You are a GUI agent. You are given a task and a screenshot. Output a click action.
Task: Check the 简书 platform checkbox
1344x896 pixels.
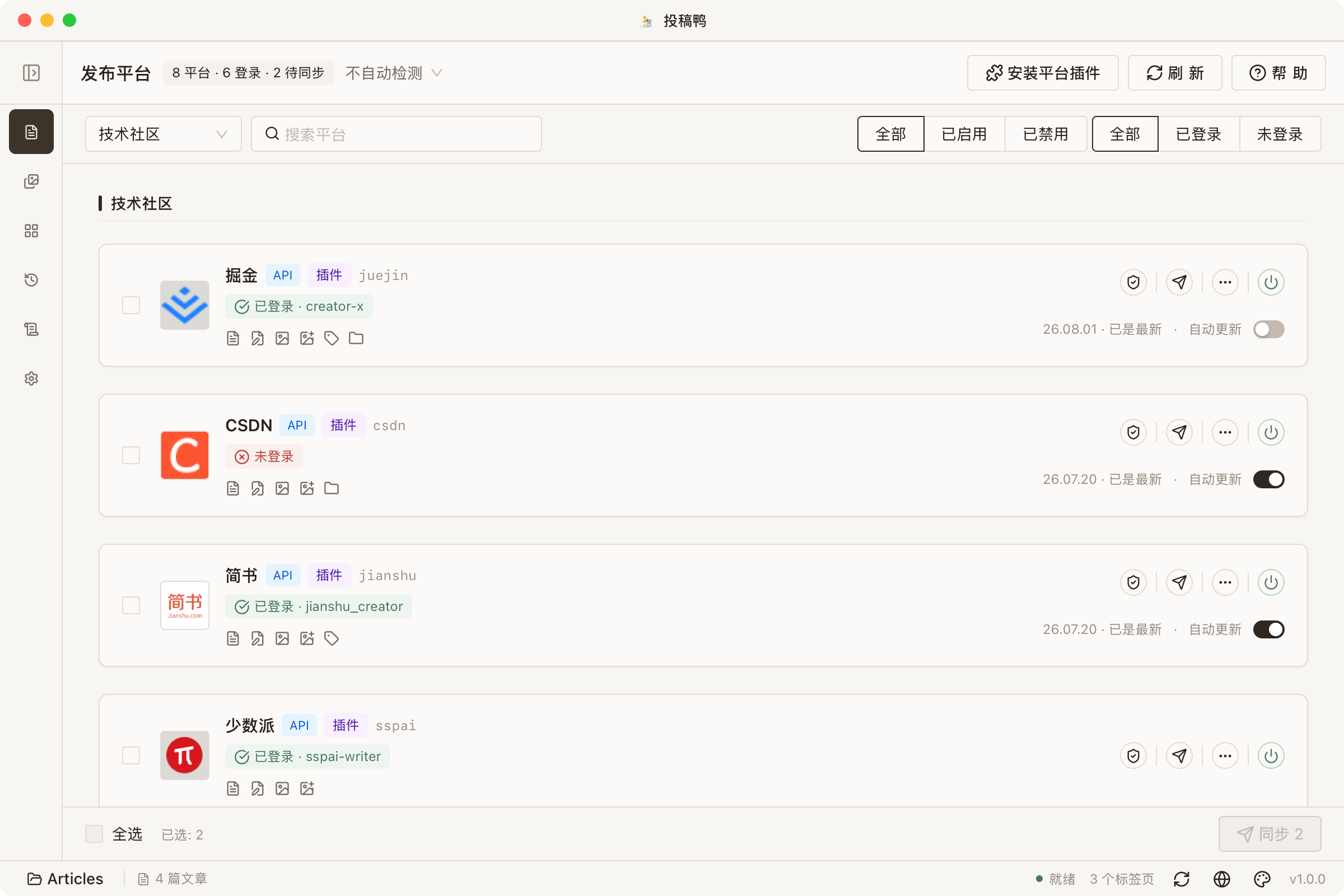click(131, 605)
